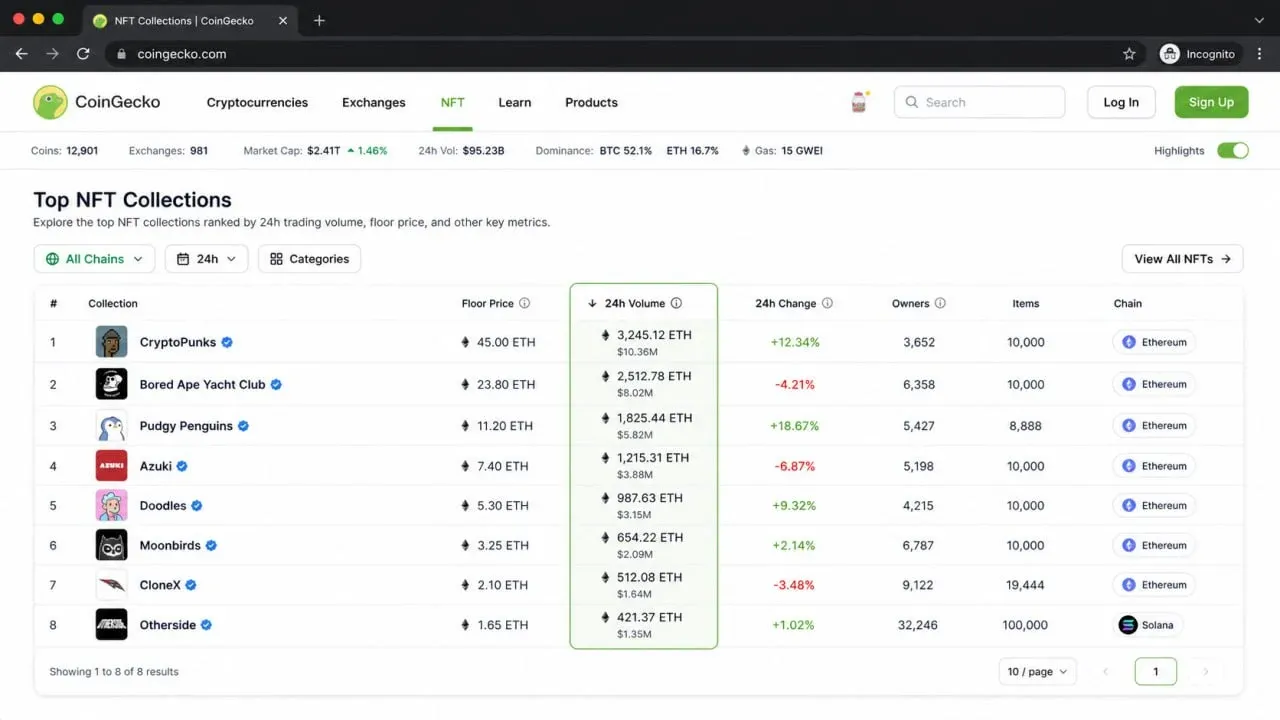Toggle the Highlights switch
This screenshot has height=720, width=1280.
[1233, 151]
